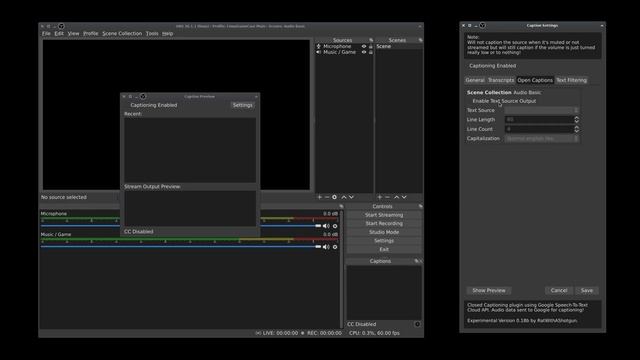Add a scene with the Scenes plus icon

pyautogui.click(x=380, y=197)
